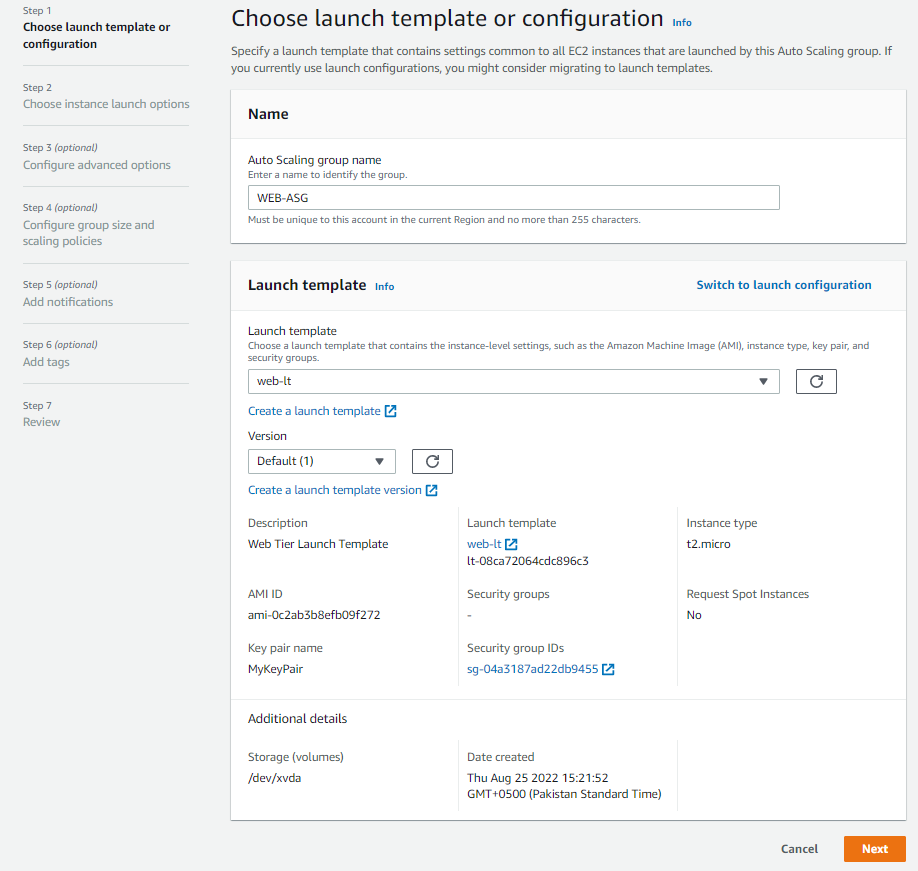Select the Request Spot Instances value No
This screenshot has height=871, width=918.
(694, 615)
